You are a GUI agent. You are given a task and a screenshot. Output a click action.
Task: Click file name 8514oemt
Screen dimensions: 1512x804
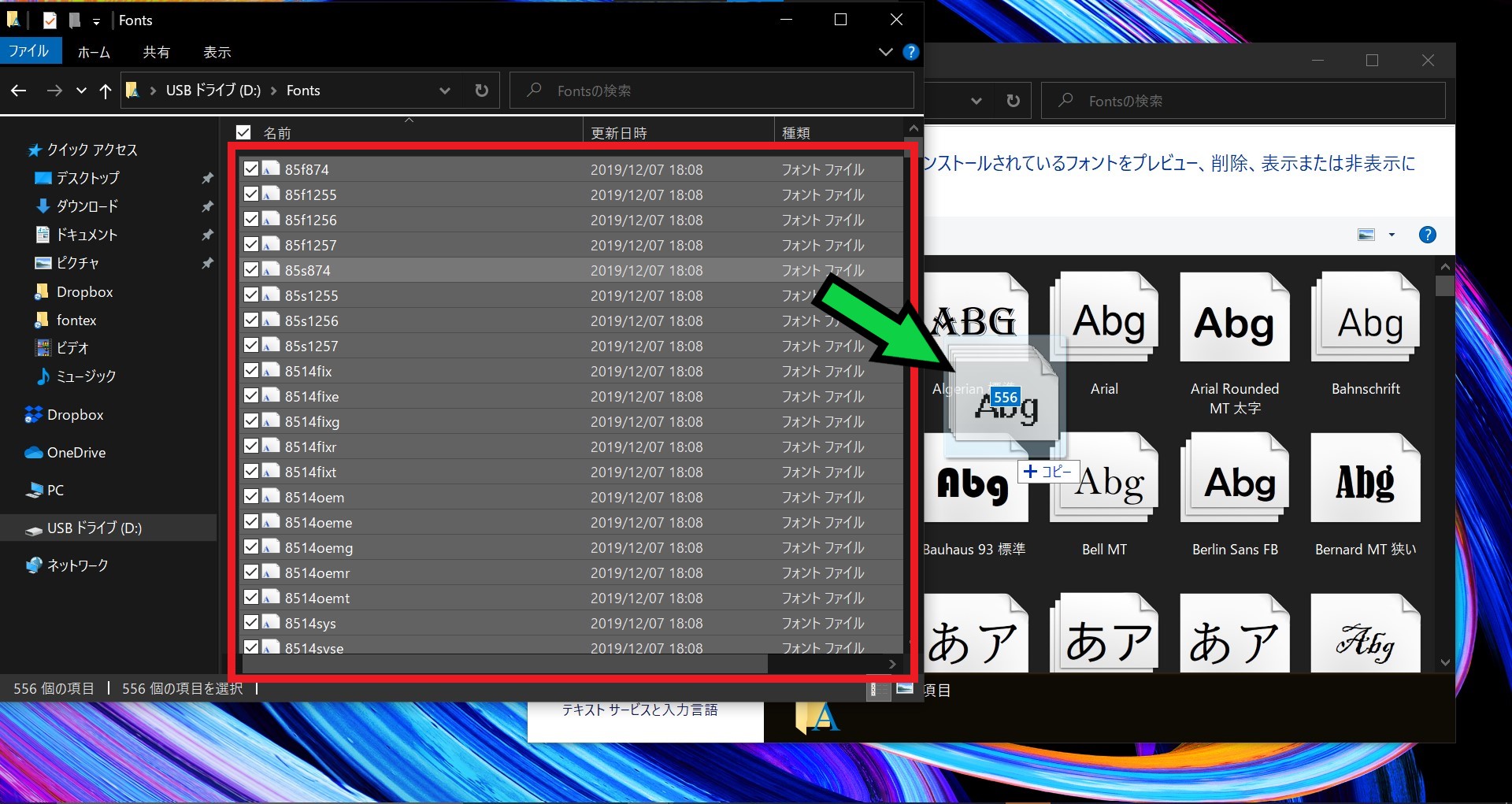coord(317,598)
